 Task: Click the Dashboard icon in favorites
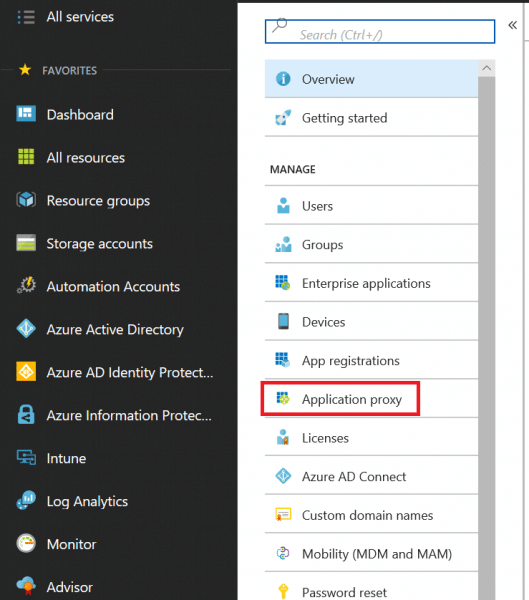click(x=26, y=114)
